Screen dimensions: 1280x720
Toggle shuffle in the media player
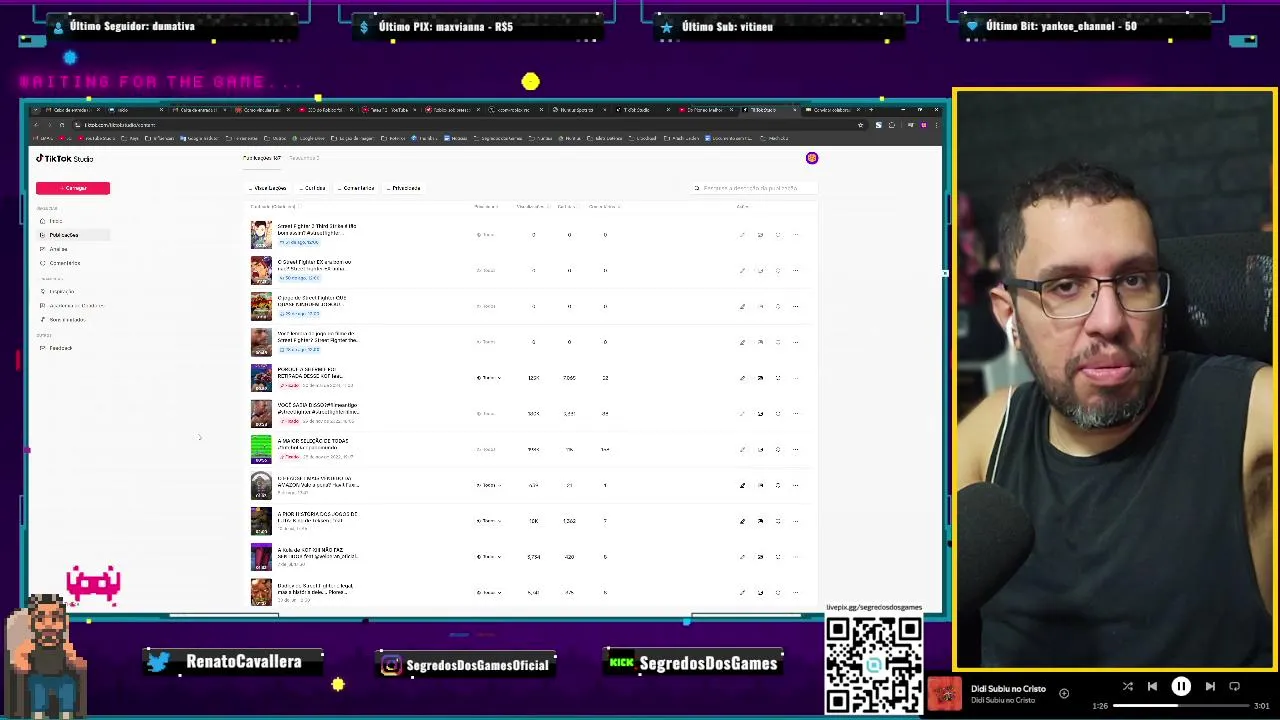tap(1127, 687)
